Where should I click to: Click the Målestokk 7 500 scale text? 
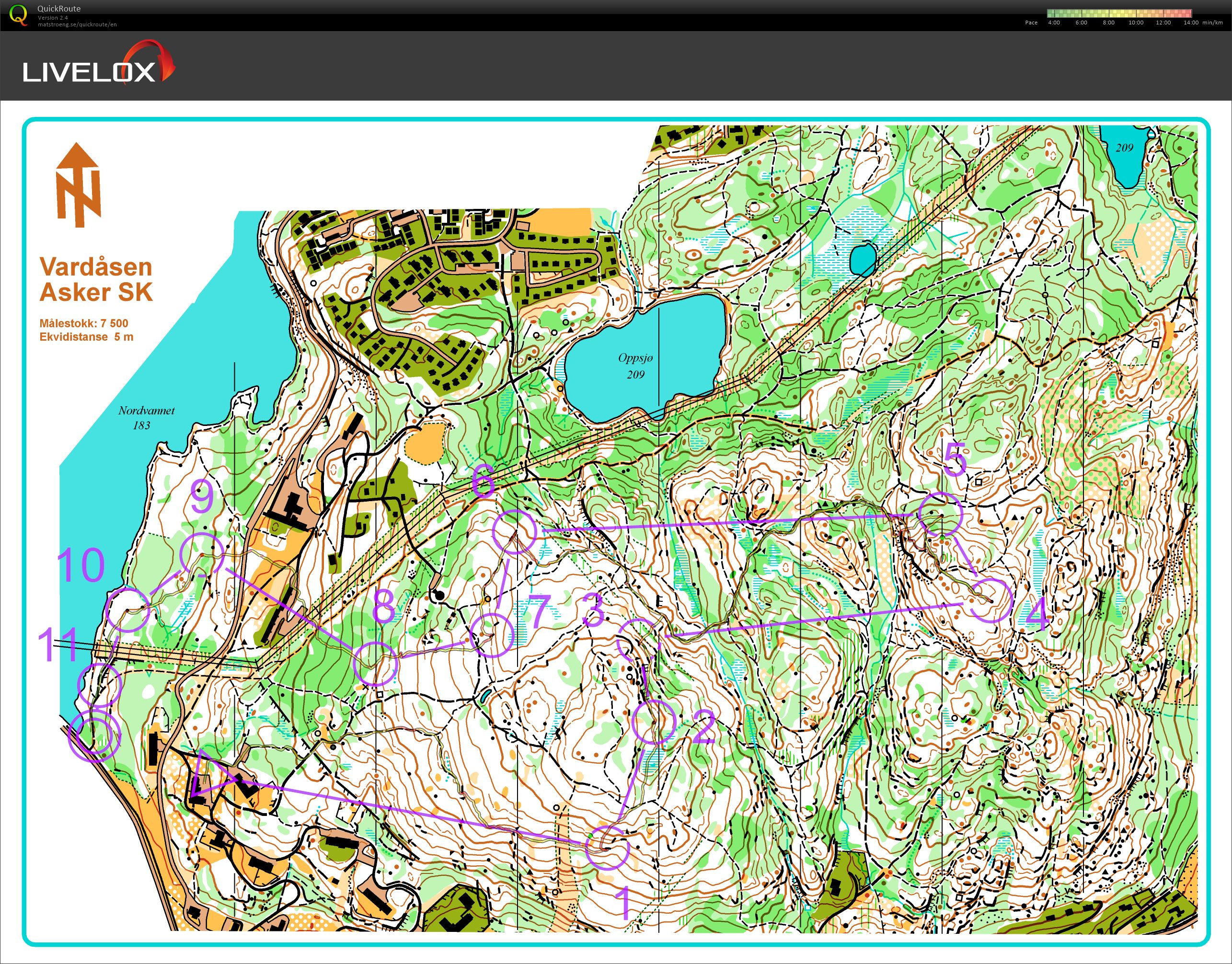coord(83,323)
